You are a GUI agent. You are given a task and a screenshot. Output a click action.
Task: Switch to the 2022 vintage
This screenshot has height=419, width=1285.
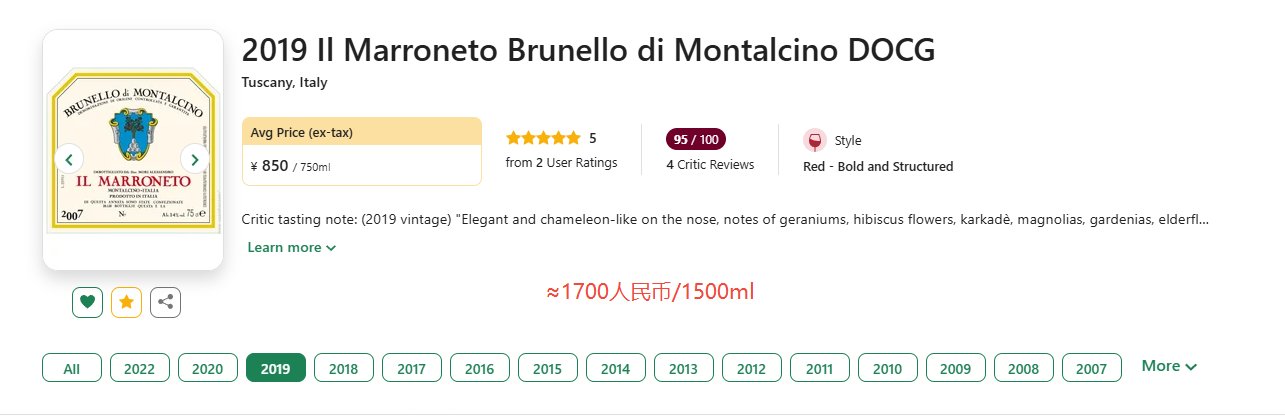pyautogui.click(x=139, y=368)
